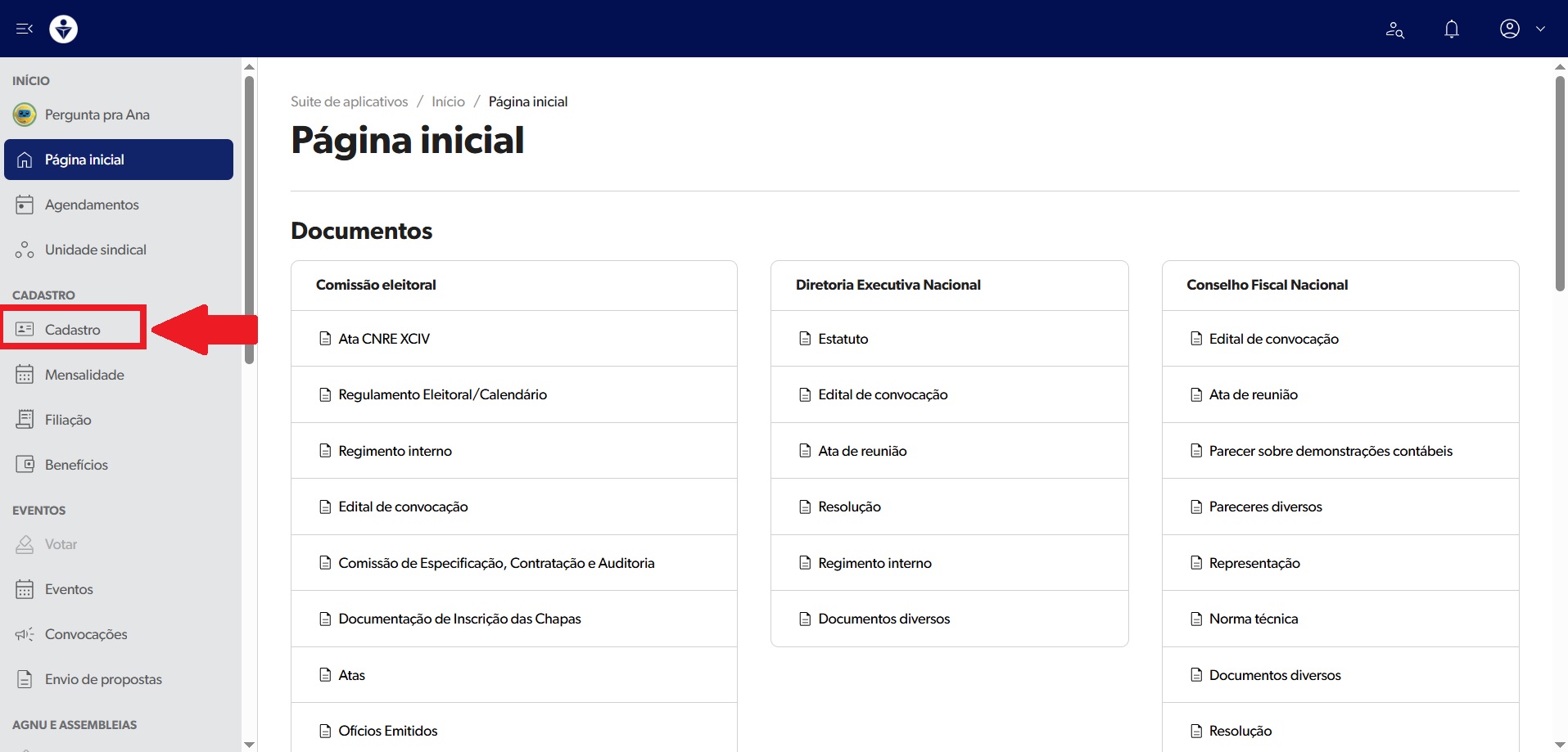The width and height of the screenshot is (1568, 752).
Task: Click Suite de aplicativos breadcrumb link
Action: (x=349, y=101)
